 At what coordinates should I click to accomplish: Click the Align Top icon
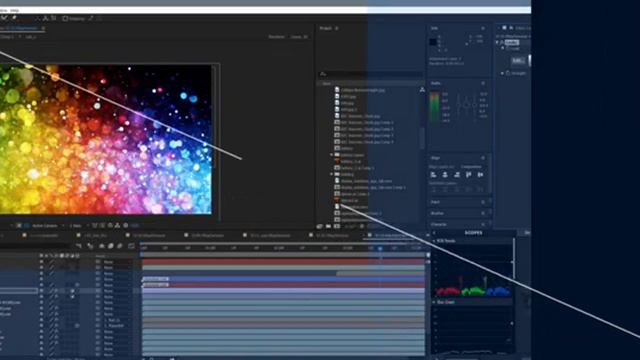469,175
